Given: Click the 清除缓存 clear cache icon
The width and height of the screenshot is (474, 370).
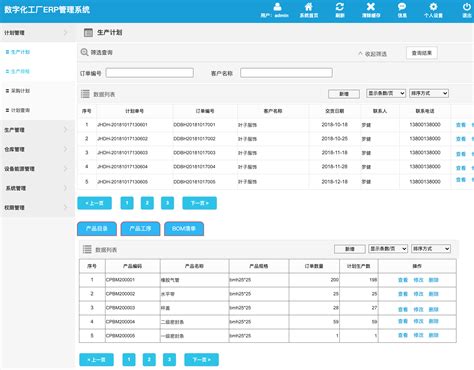Looking at the screenshot, I should click(x=371, y=7).
